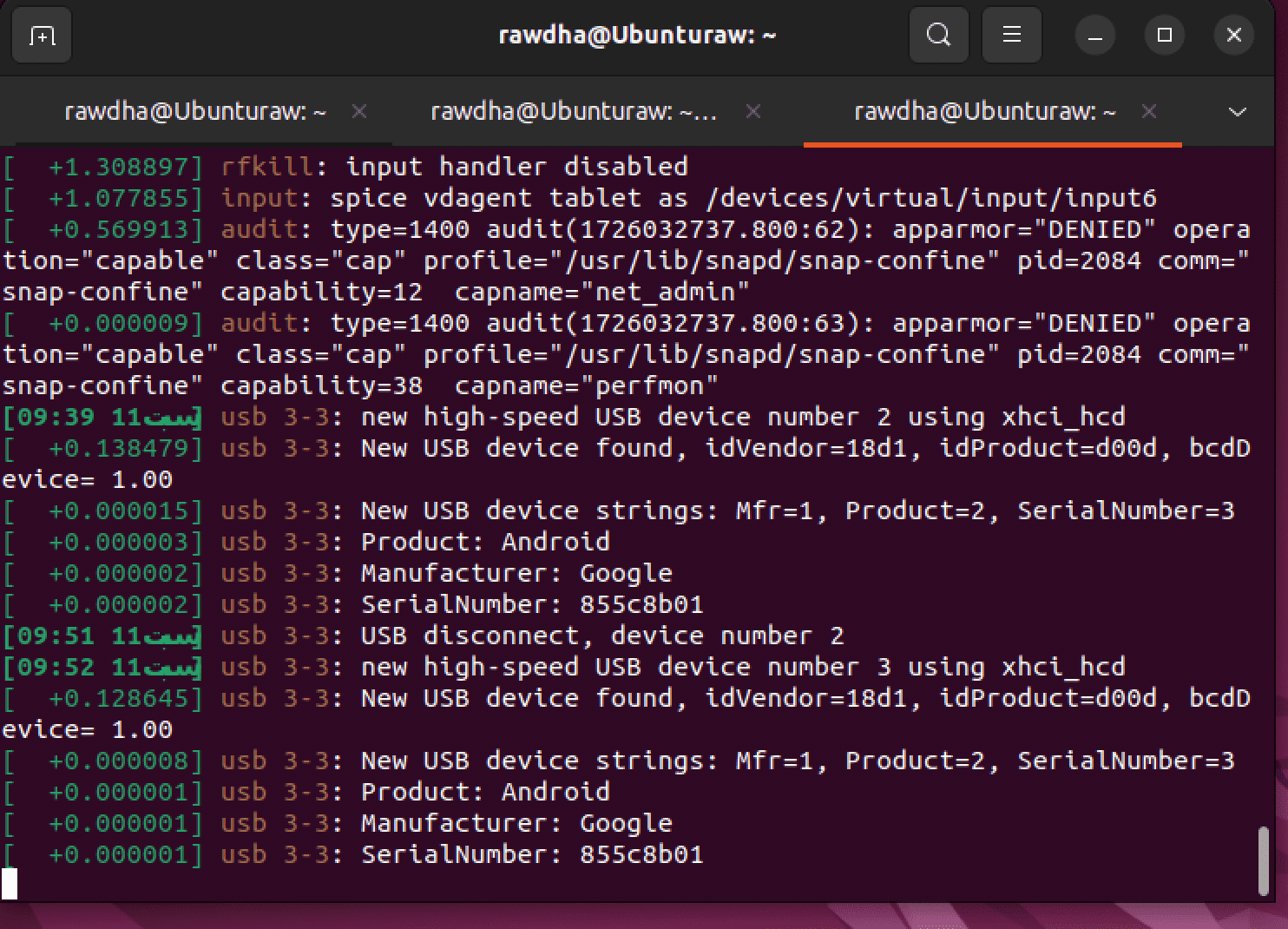Viewport: 1288px width, 929px height.
Task: Click the last "Manufacturer: Google" line
Action: pyautogui.click(x=516, y=823)
